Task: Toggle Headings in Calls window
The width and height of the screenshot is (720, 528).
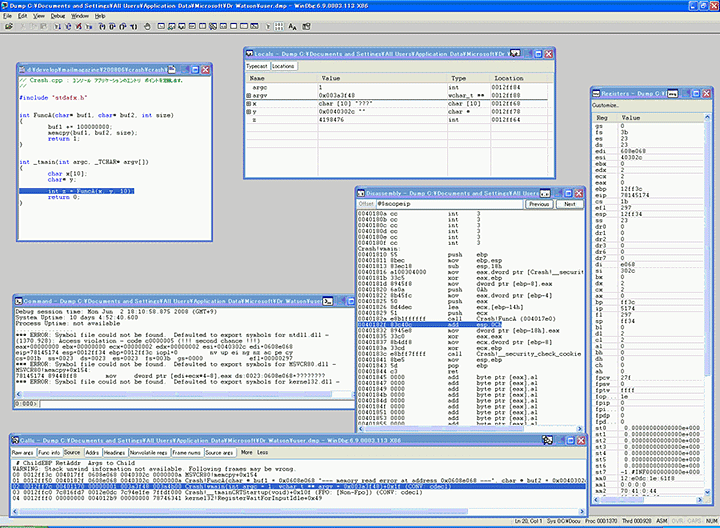Action: [x=114, y=453]
